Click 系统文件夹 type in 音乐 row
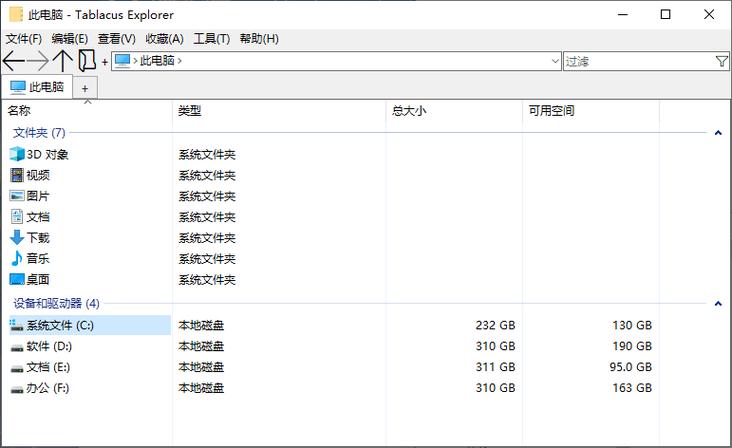 coord(207,259)
